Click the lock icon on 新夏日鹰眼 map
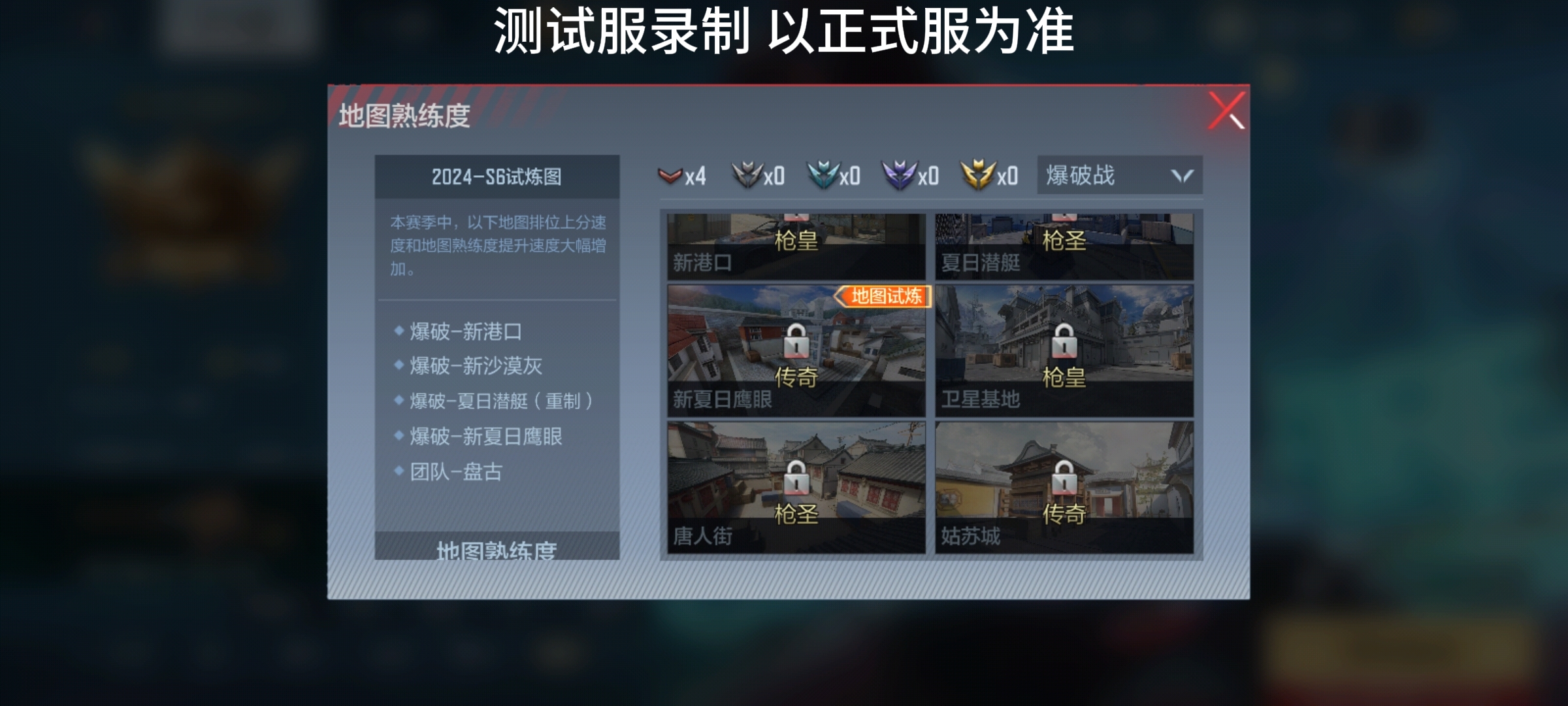Viewport: 1568px width, 706px height. click(796, 341)
